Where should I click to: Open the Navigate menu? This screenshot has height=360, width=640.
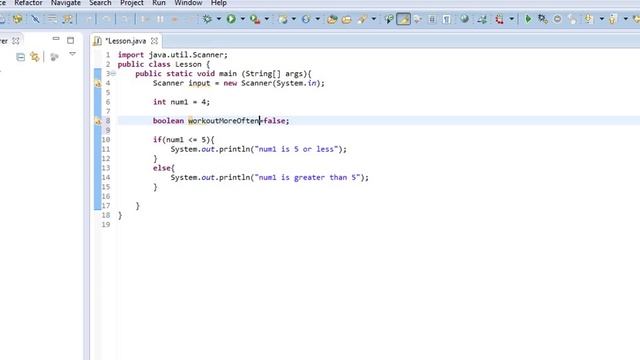65,3
